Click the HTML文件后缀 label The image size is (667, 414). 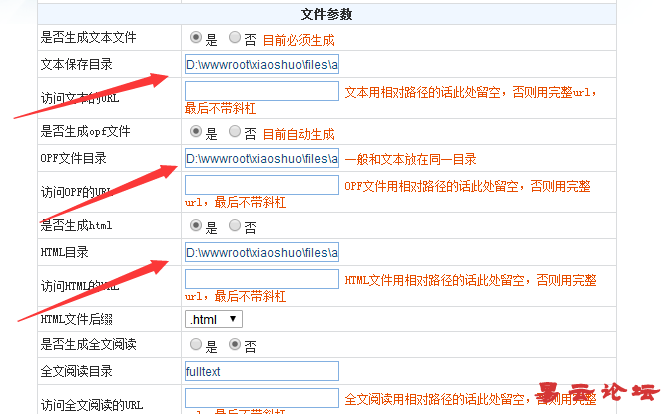point(77,319)
